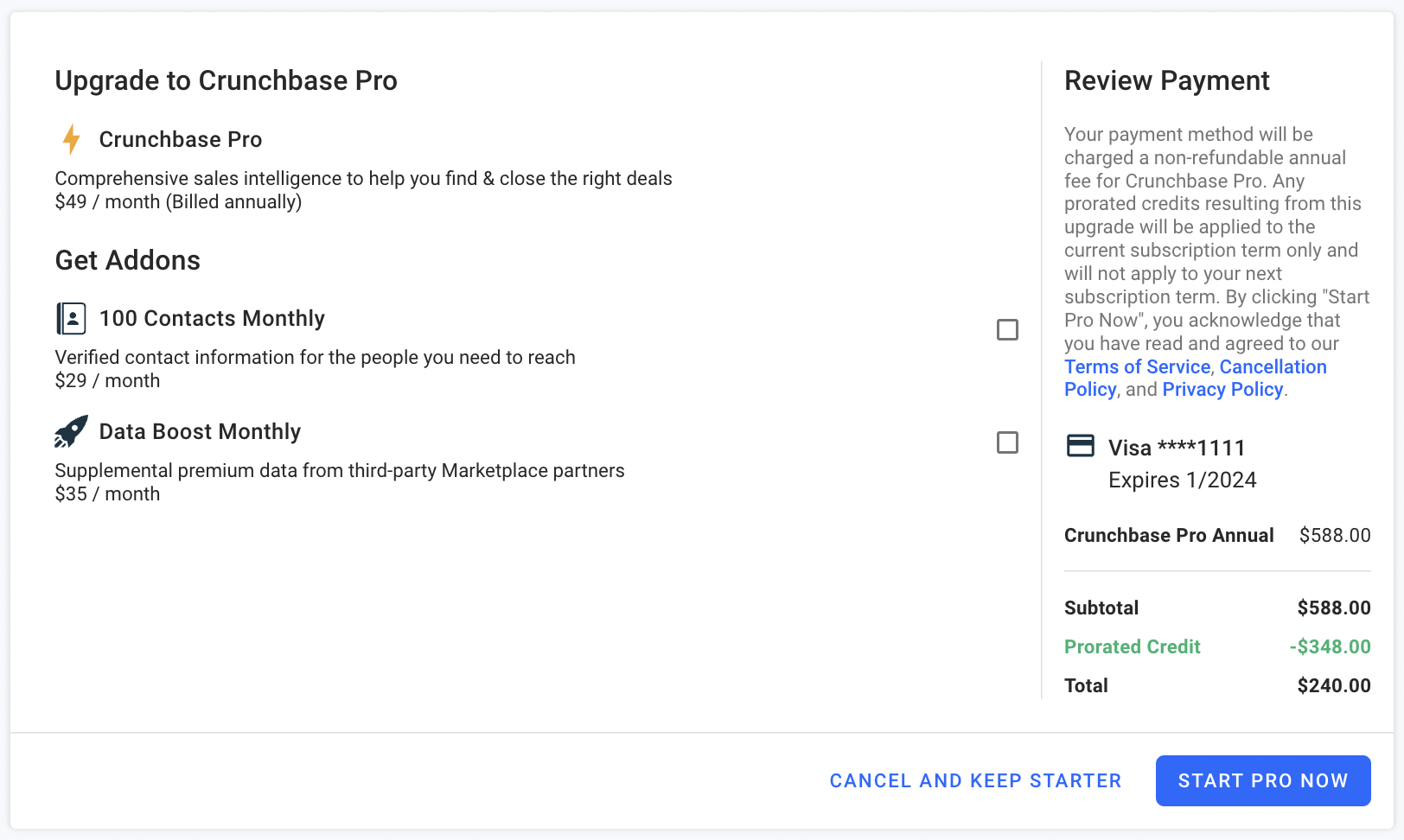Click the Prorated Credit amount
This screenshot has width=1404, height=840.
tap(1330, 646)
